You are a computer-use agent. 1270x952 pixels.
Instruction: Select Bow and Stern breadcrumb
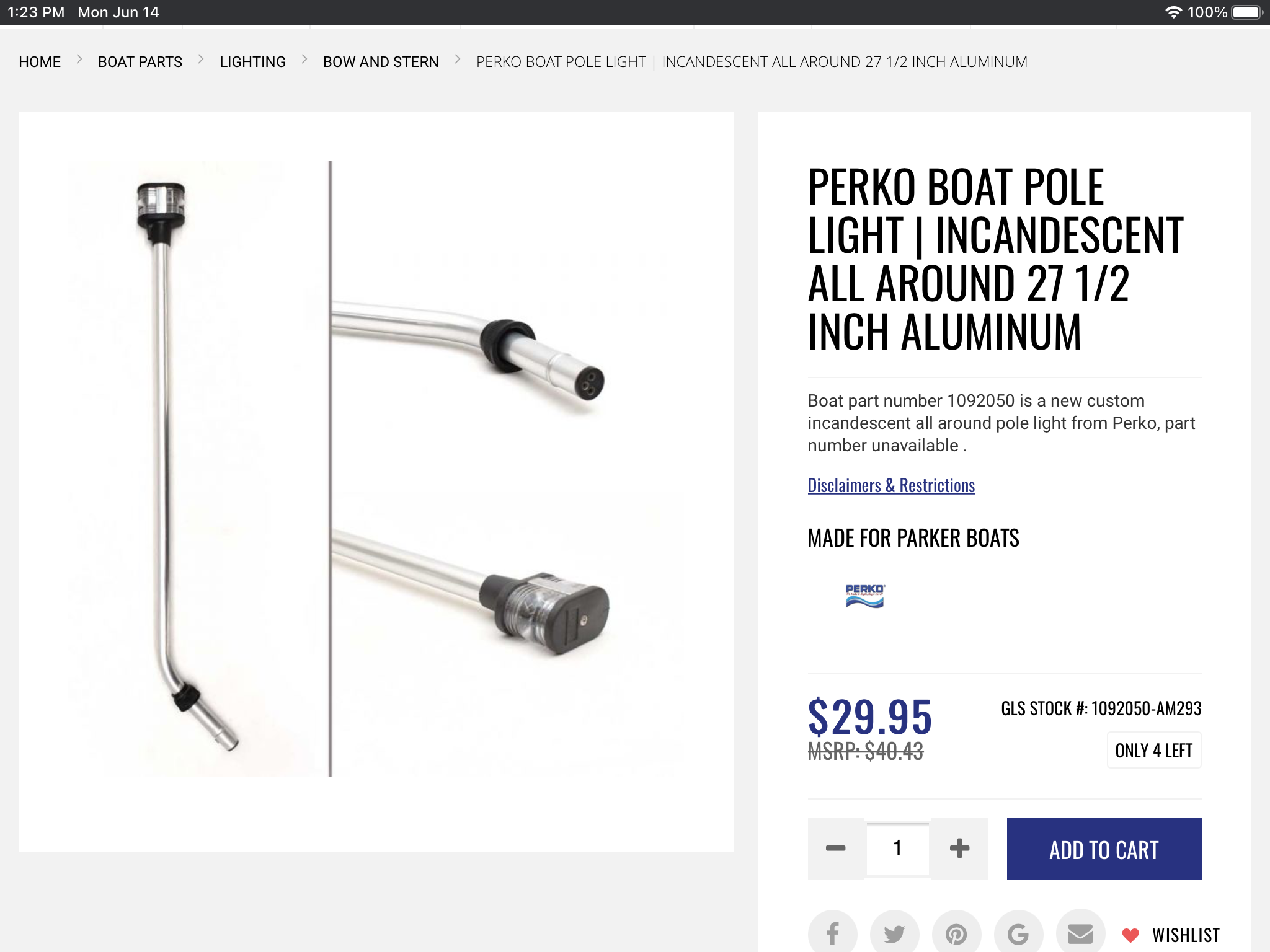pos(381,62)
